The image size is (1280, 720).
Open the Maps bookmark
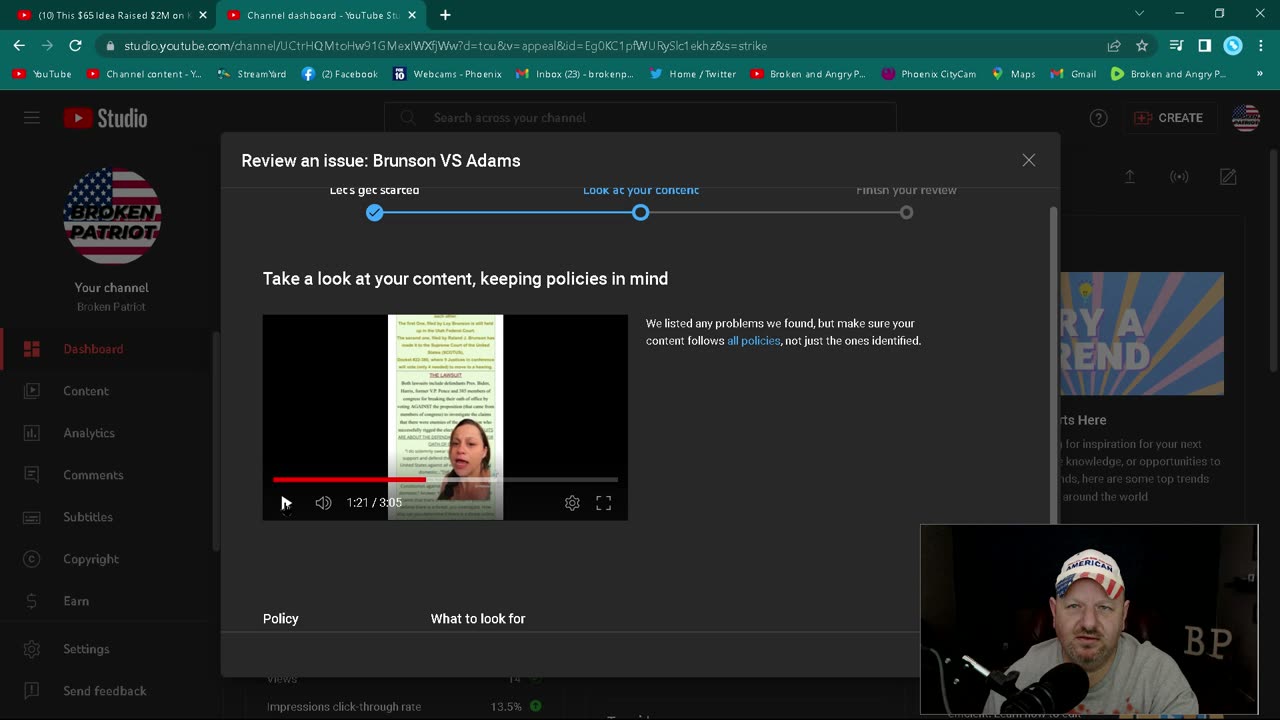1013,74
